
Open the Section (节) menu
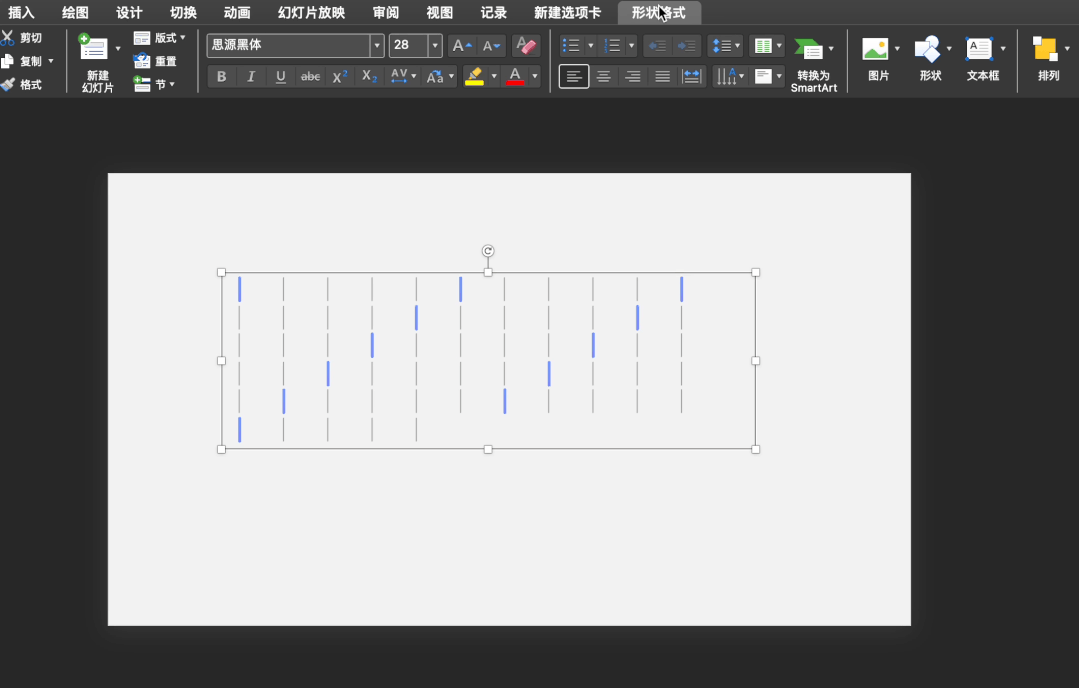pyautogui.click(x=154, y=85)
